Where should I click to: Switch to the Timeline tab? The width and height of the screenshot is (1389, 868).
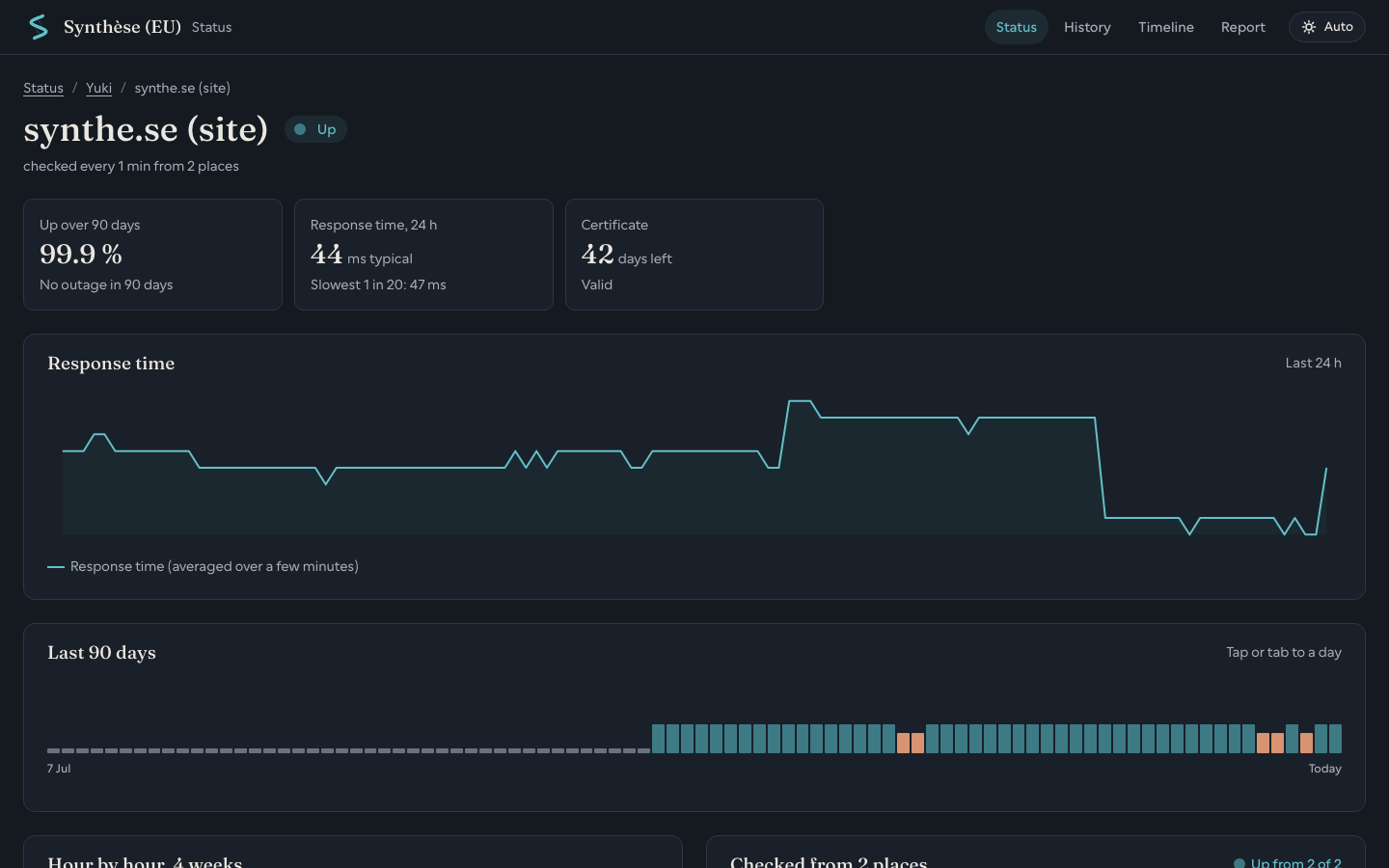coord(1165,27)
